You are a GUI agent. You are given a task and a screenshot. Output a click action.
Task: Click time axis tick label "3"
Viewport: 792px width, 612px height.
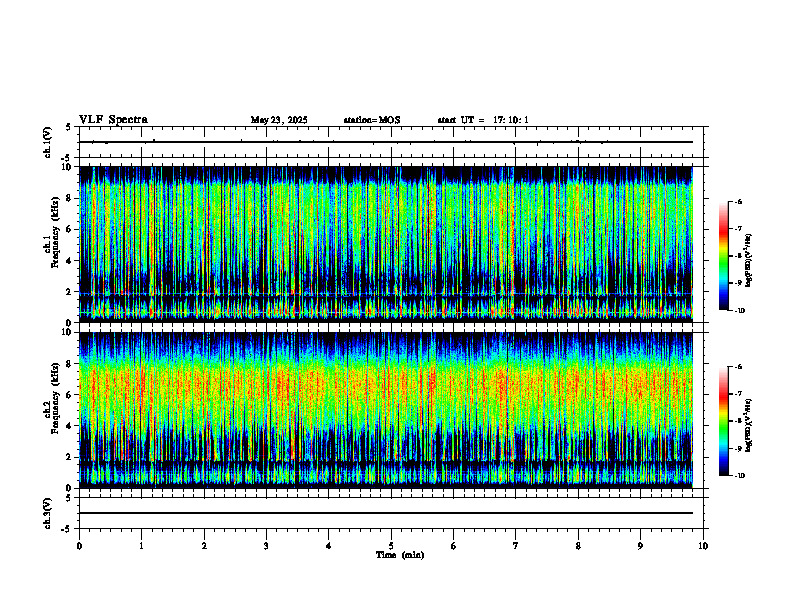coord(266,546)
